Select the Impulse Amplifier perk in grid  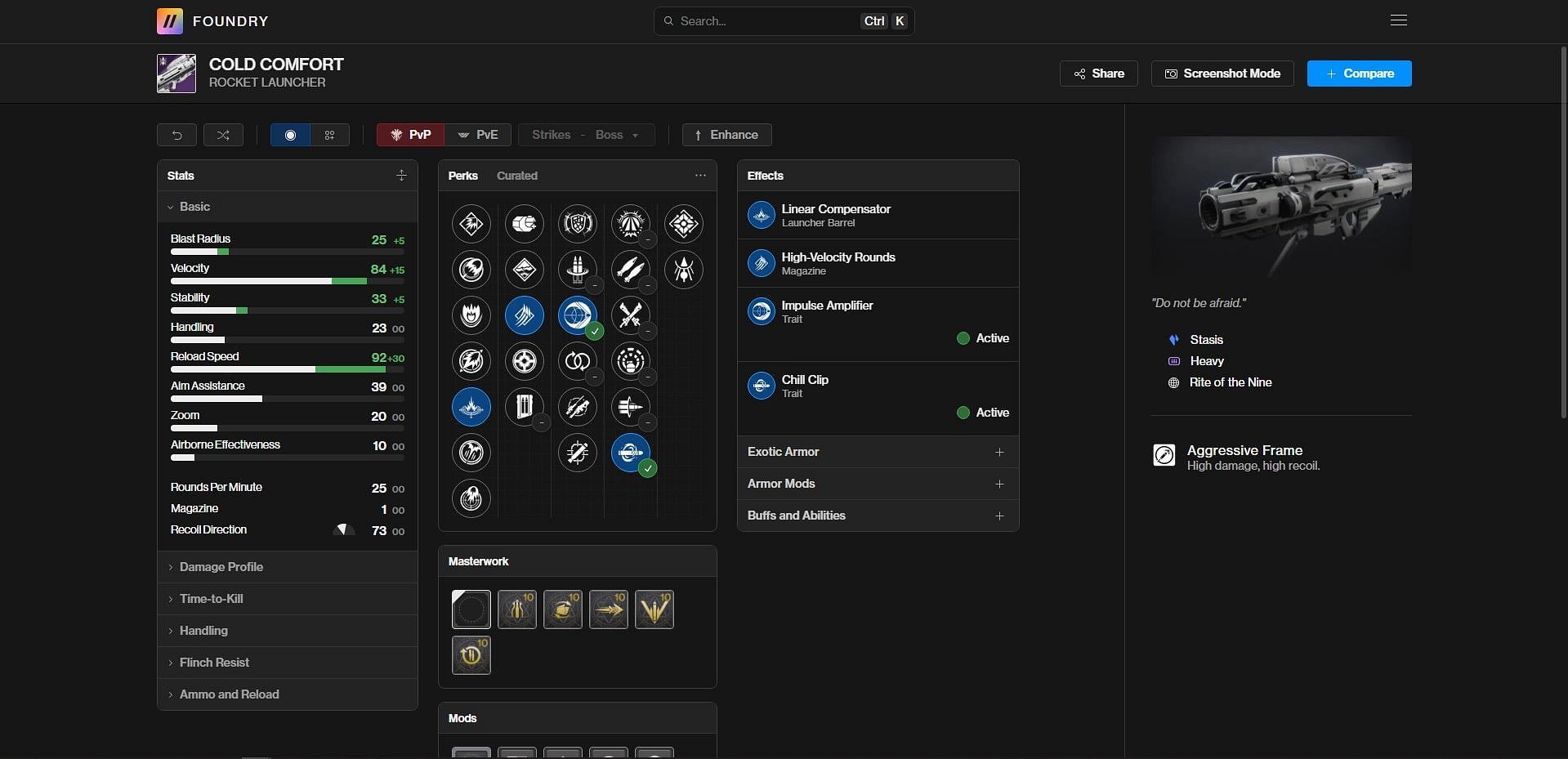point(577,315)
